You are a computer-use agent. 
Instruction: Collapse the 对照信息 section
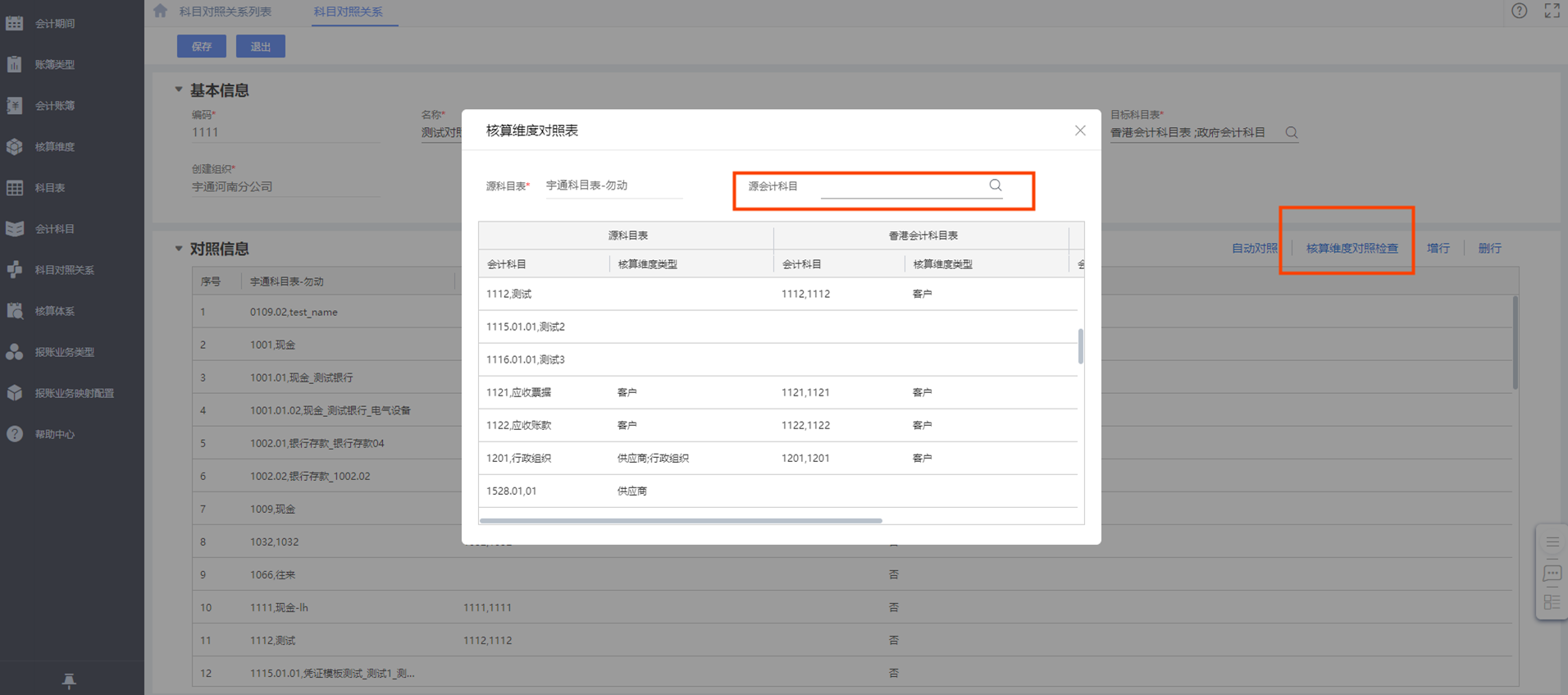click(178, 248)
